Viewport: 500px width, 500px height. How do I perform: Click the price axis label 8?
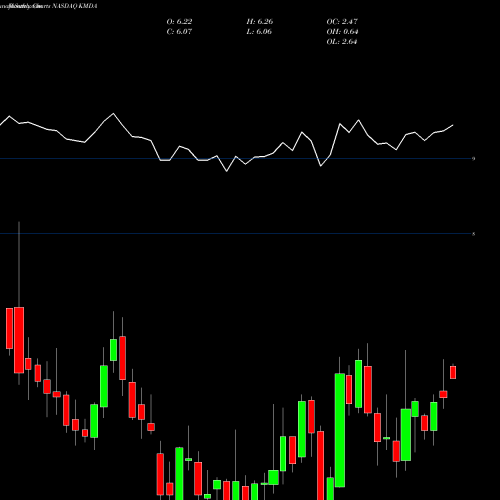474,234
